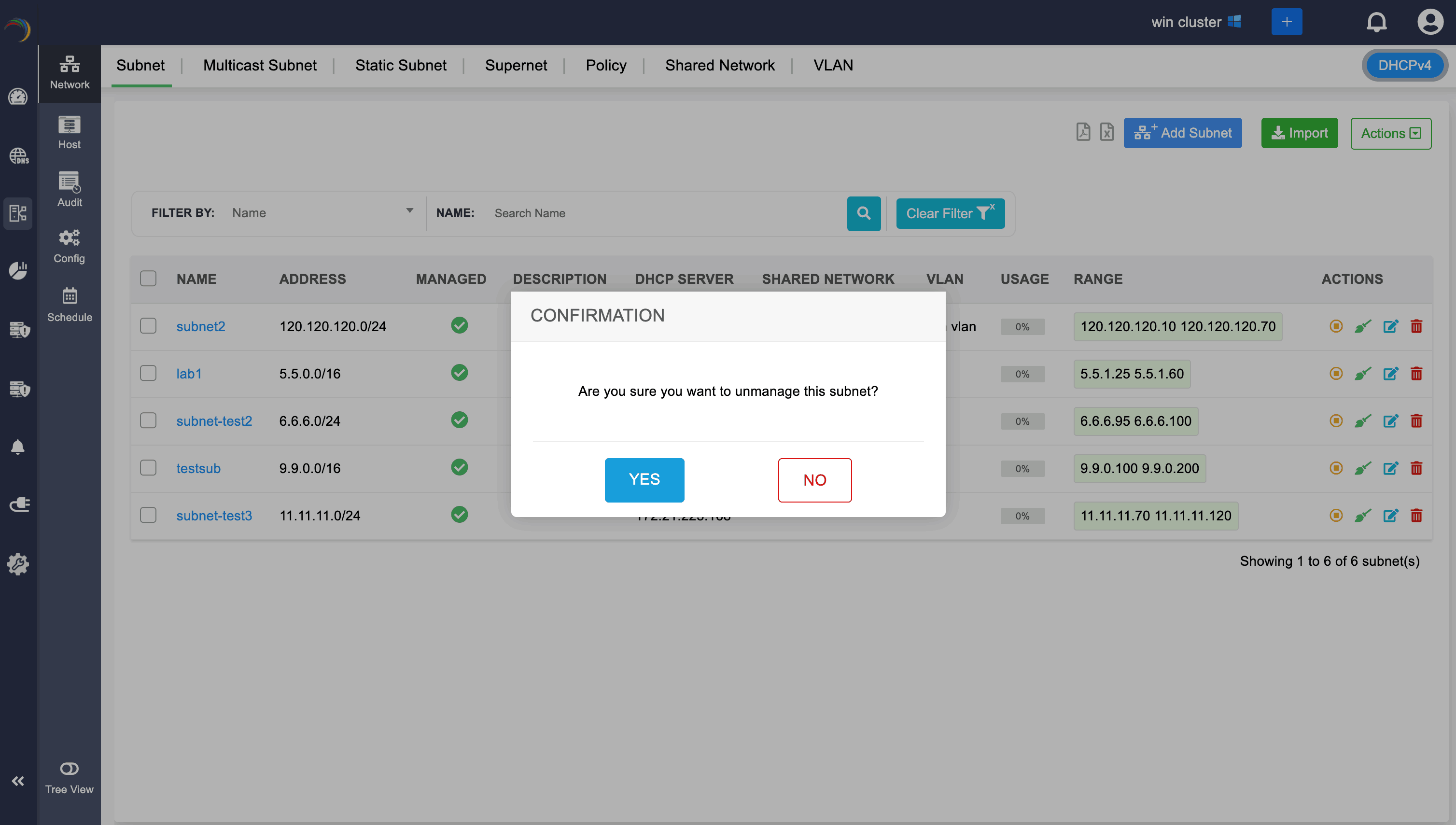Click the PDF export icon

coord(1083,132)
